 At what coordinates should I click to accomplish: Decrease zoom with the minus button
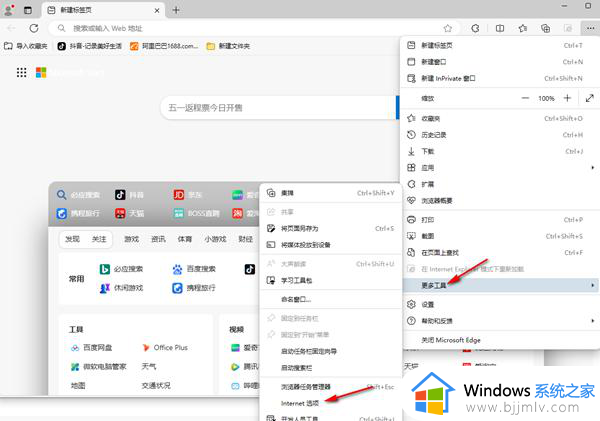pyautogui.click(x=525, y=98)
